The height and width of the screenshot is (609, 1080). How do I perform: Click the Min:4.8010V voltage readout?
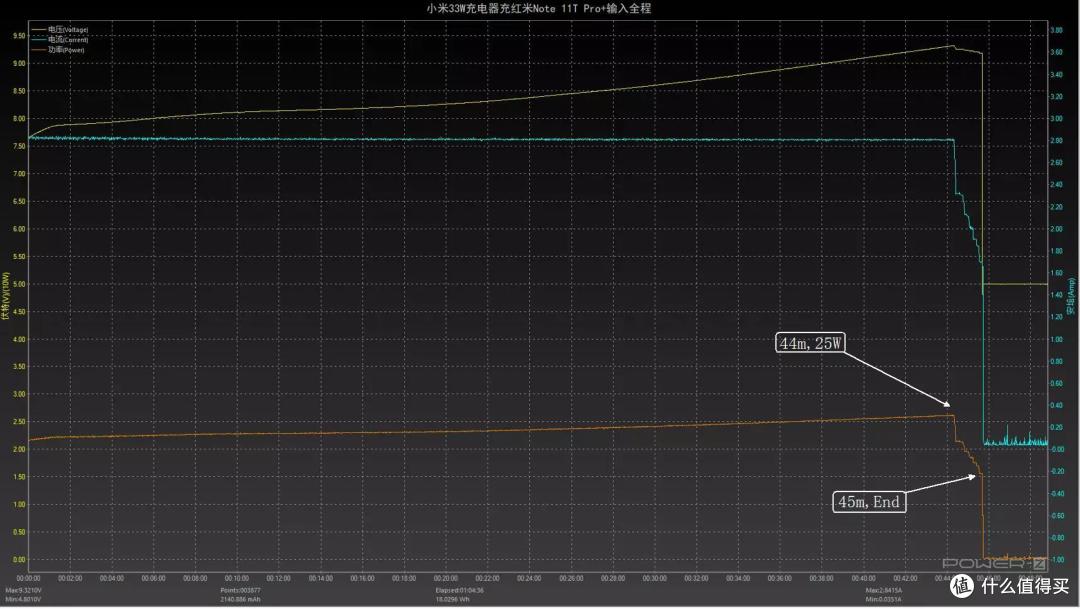coord(23,599)
